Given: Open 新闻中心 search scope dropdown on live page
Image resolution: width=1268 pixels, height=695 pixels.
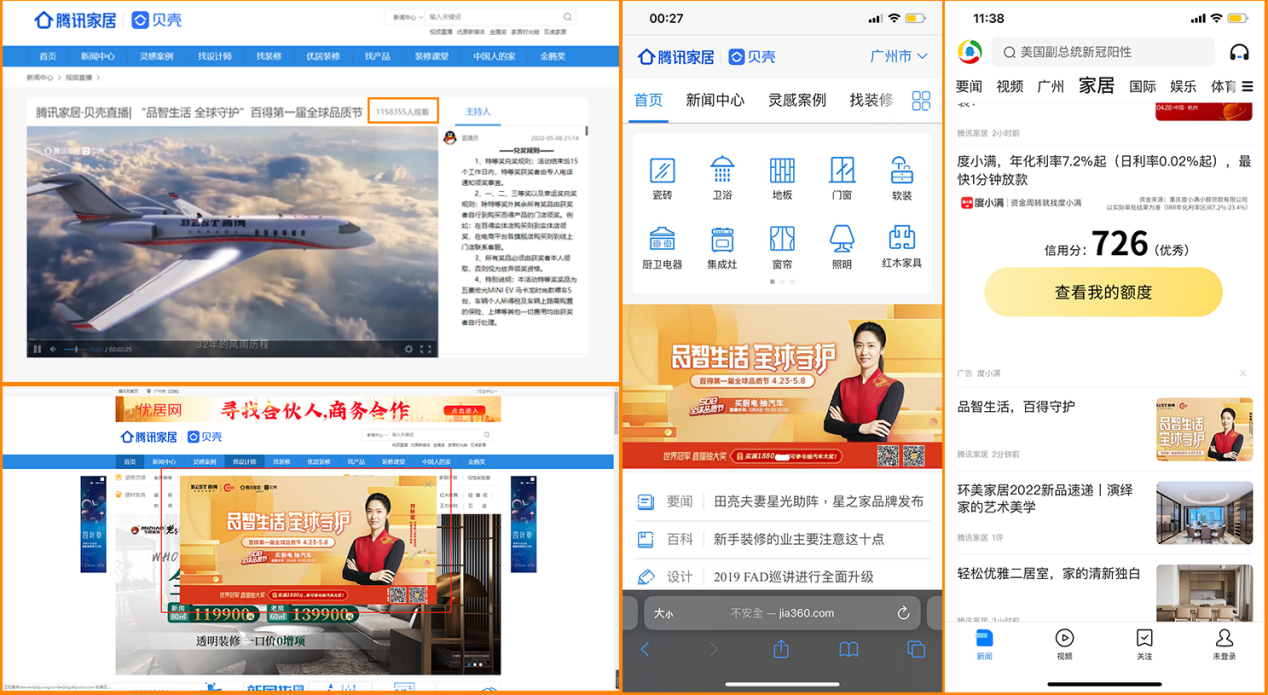Looking at the screenshot, I should pyautogui.click(x=406, y=17).
